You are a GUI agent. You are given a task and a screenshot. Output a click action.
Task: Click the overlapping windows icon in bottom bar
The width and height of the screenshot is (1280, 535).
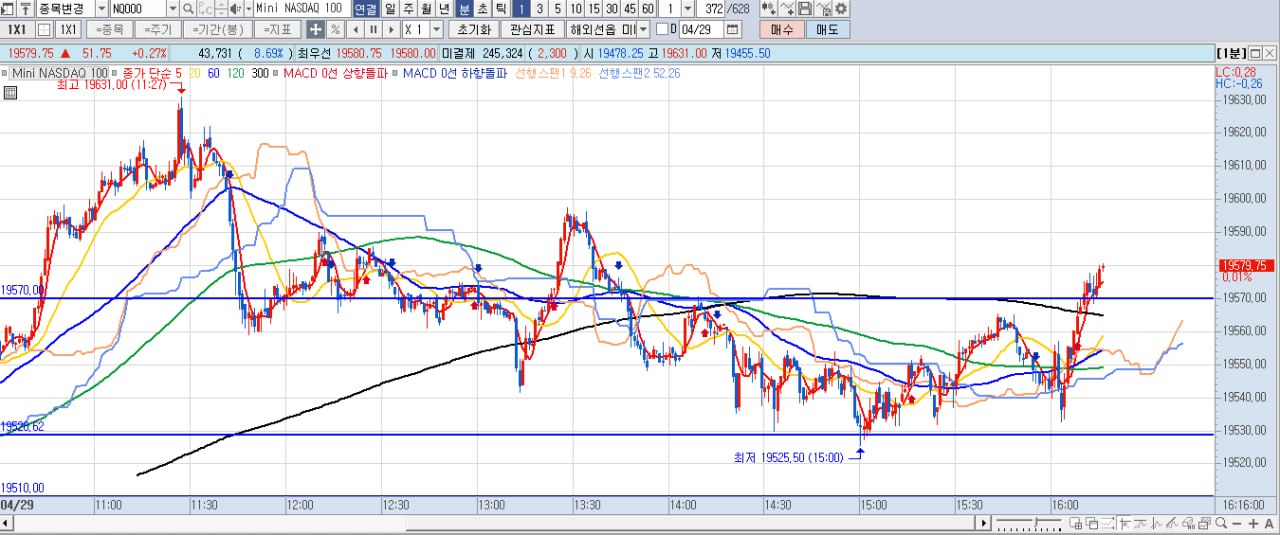(x=1092, y=523)
